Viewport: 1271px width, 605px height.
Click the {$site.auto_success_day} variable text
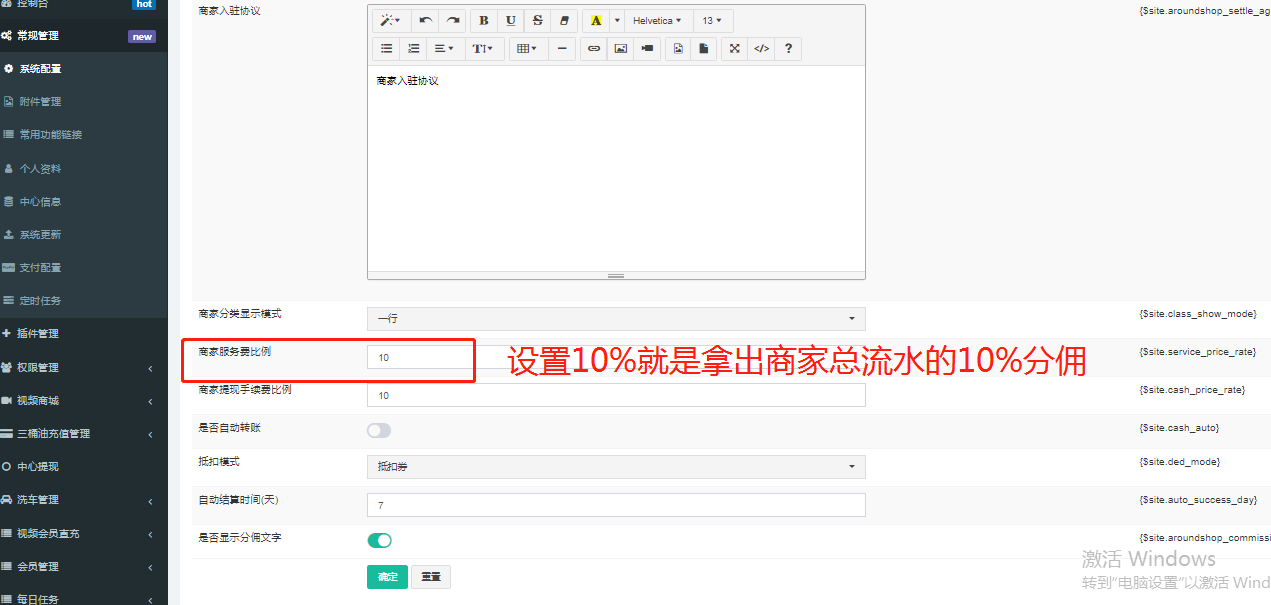pos(1196,499)
